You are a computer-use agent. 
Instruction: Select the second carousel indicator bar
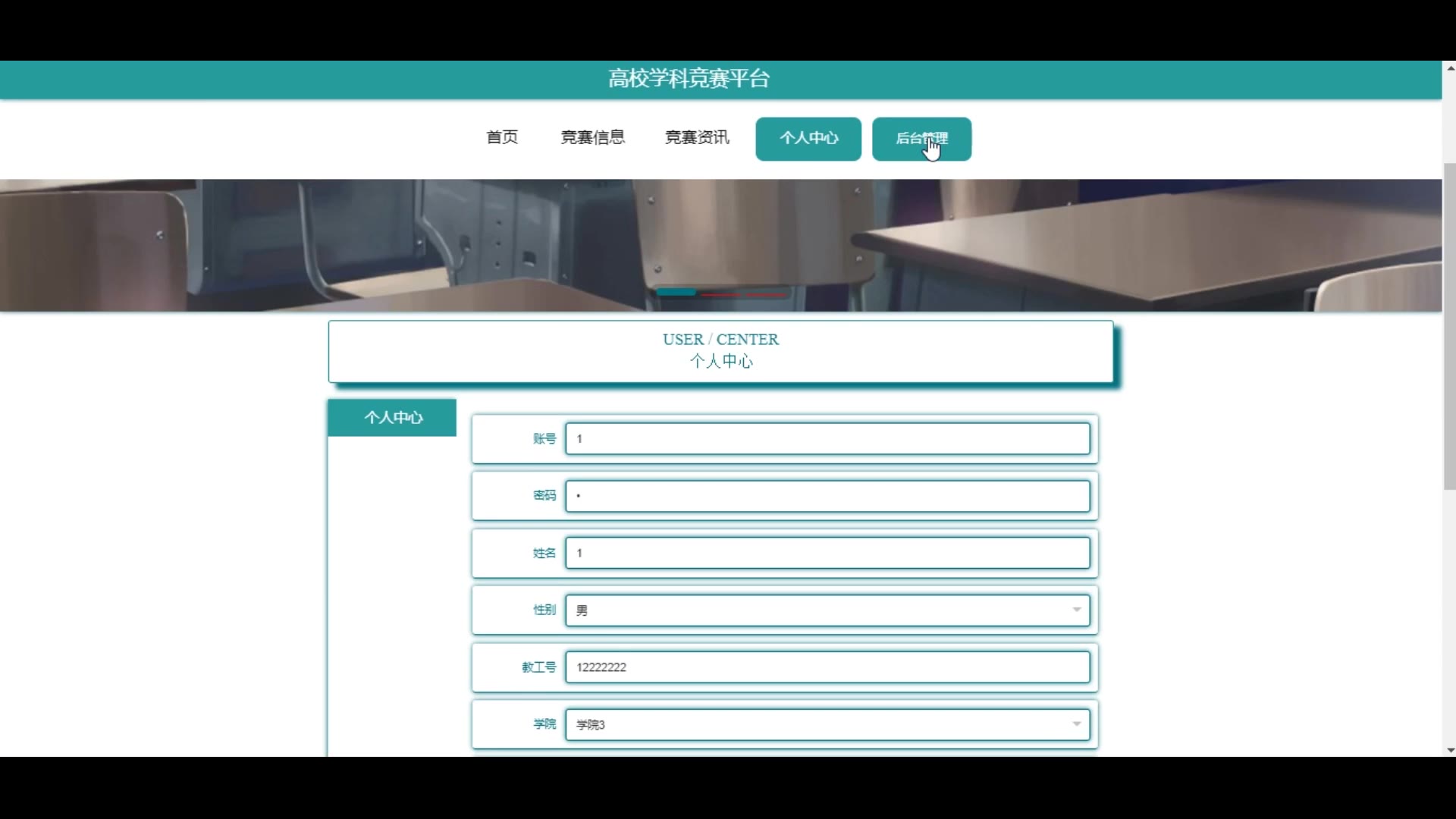(720, 293)
